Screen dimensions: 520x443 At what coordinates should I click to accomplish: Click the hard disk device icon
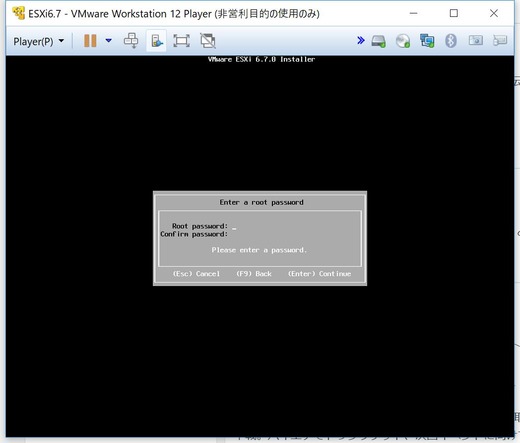coord(379,41)
